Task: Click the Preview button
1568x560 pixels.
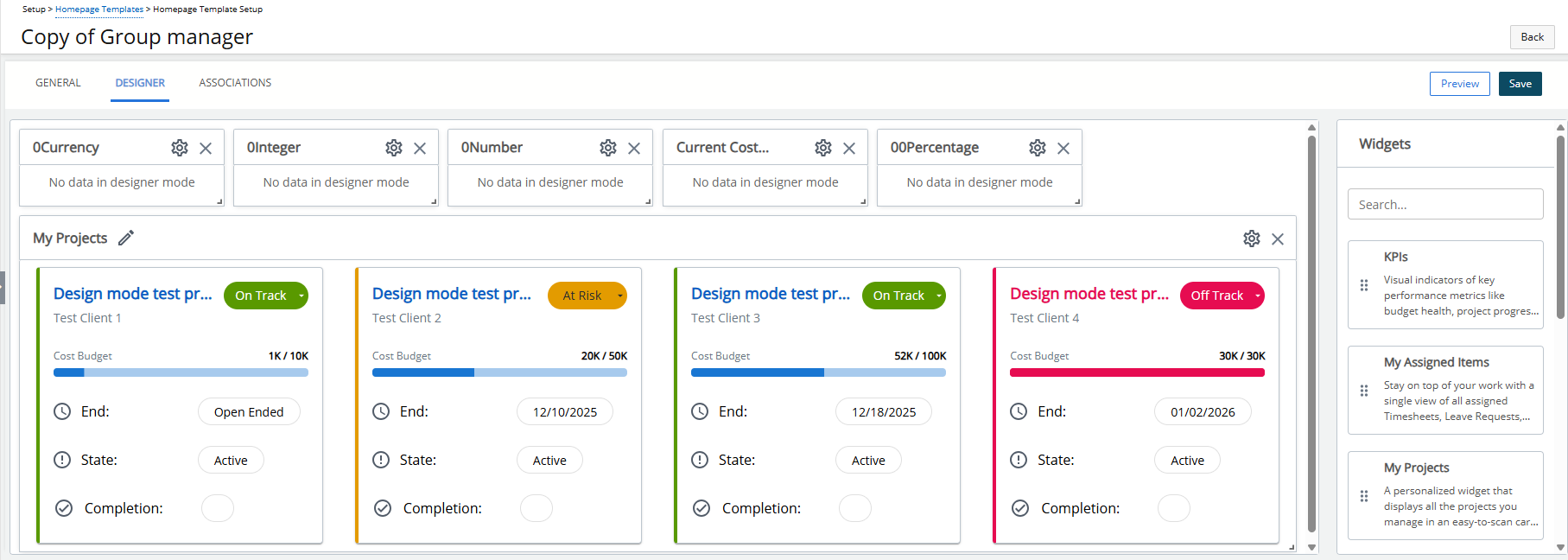Action: (x=1459, y=84)
